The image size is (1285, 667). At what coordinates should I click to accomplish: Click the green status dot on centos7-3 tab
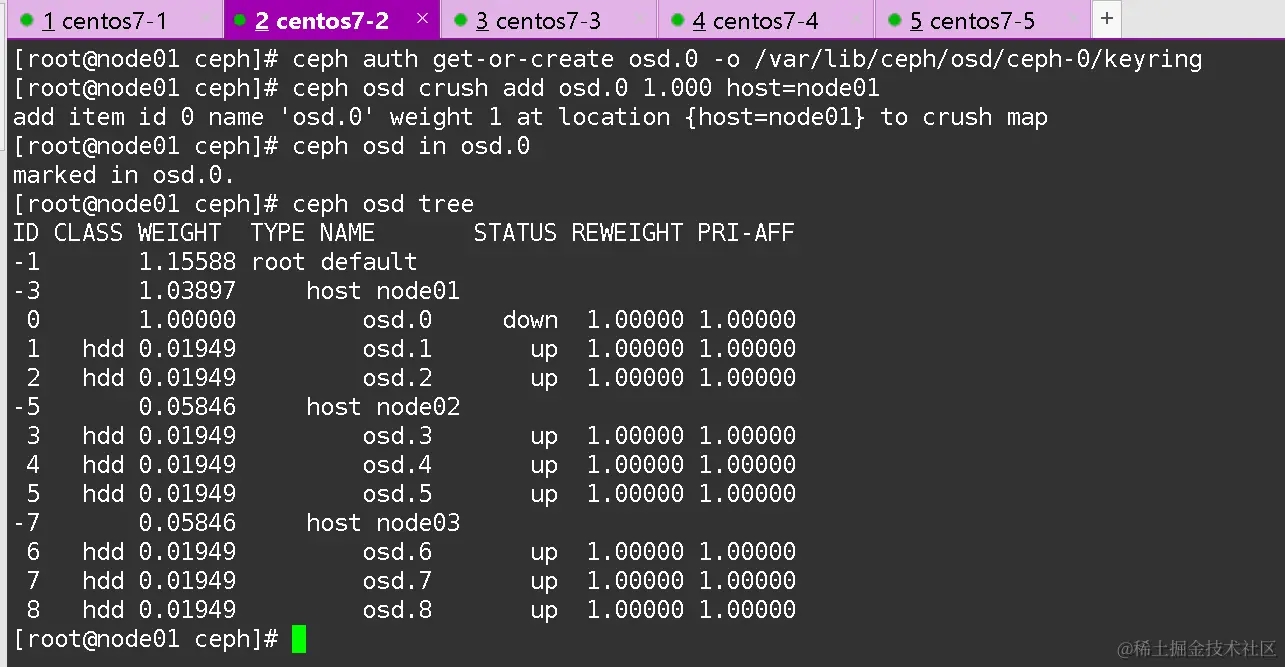(x=459, y=21)
